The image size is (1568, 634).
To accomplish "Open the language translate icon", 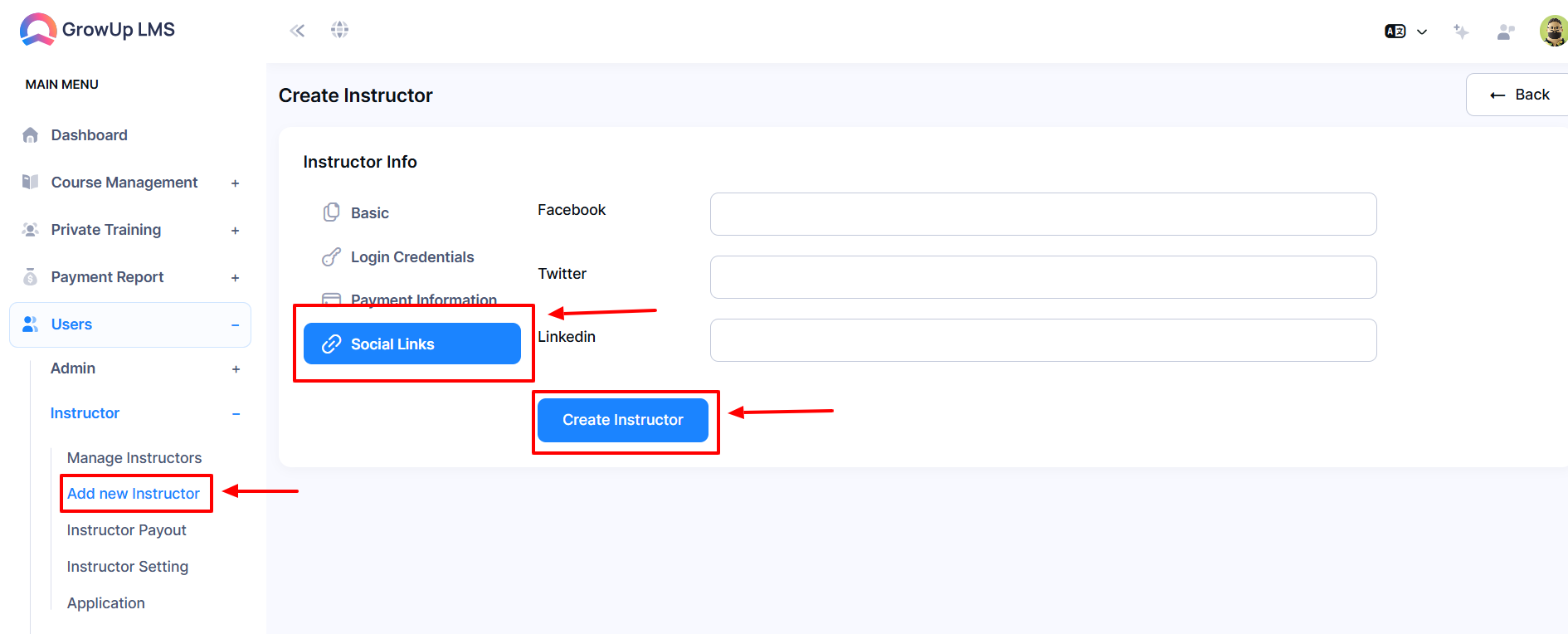I will point(1395,32).
